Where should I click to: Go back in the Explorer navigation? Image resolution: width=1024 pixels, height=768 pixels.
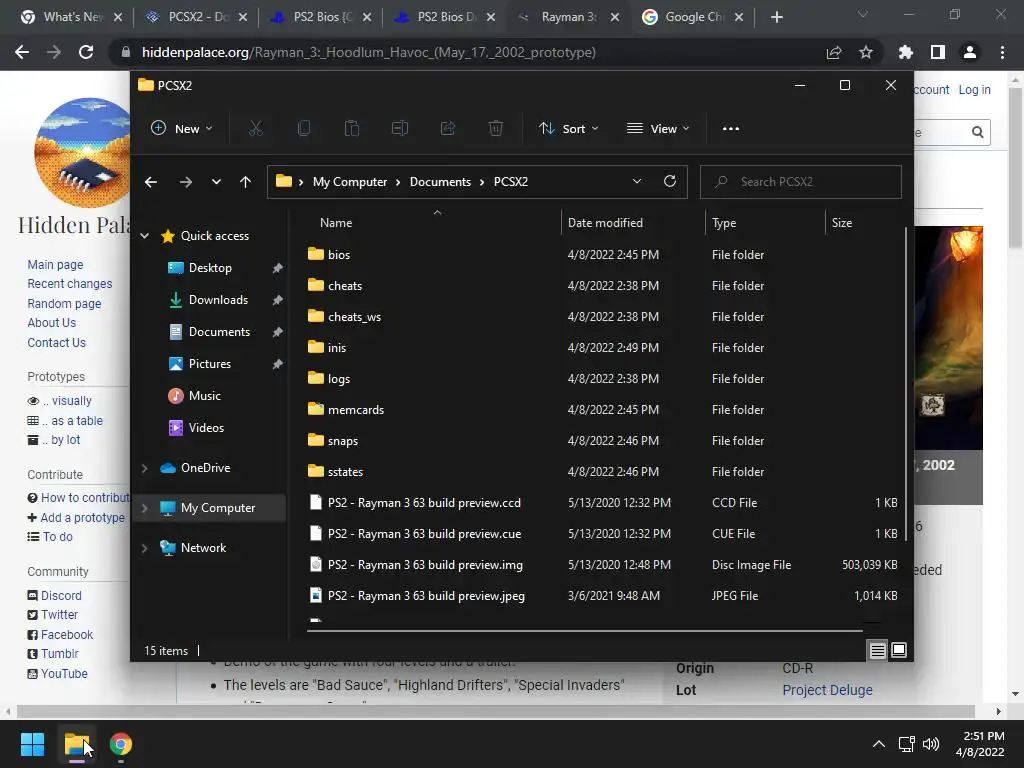(151, 182)
